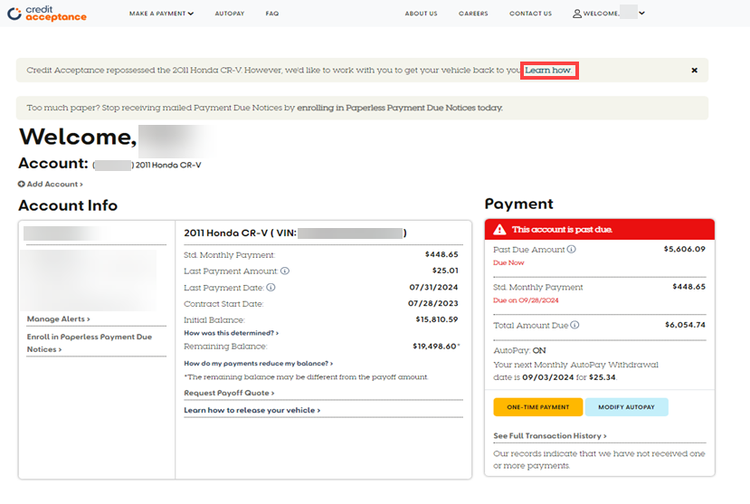This screenshot has height=504, width=750.
Task: Open the Make a Payment dropdown menu
Action: pyautogui.click(x=161, y=14)
